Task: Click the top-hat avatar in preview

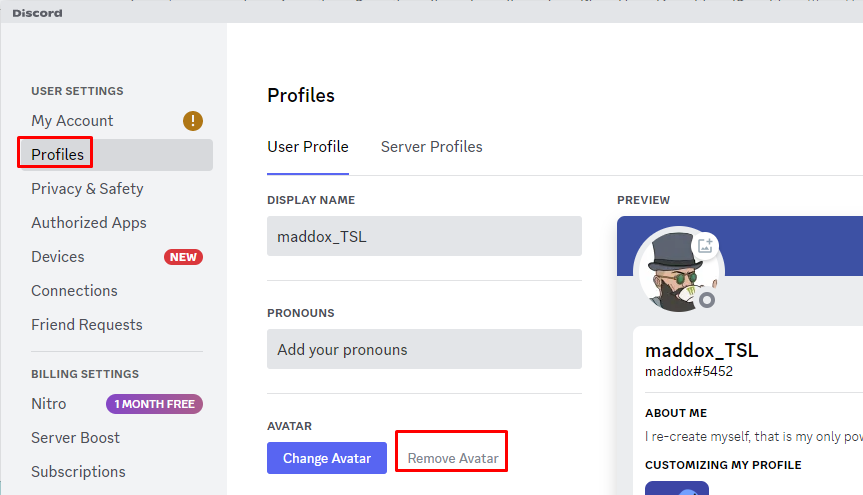Action: tap(679, 271)
